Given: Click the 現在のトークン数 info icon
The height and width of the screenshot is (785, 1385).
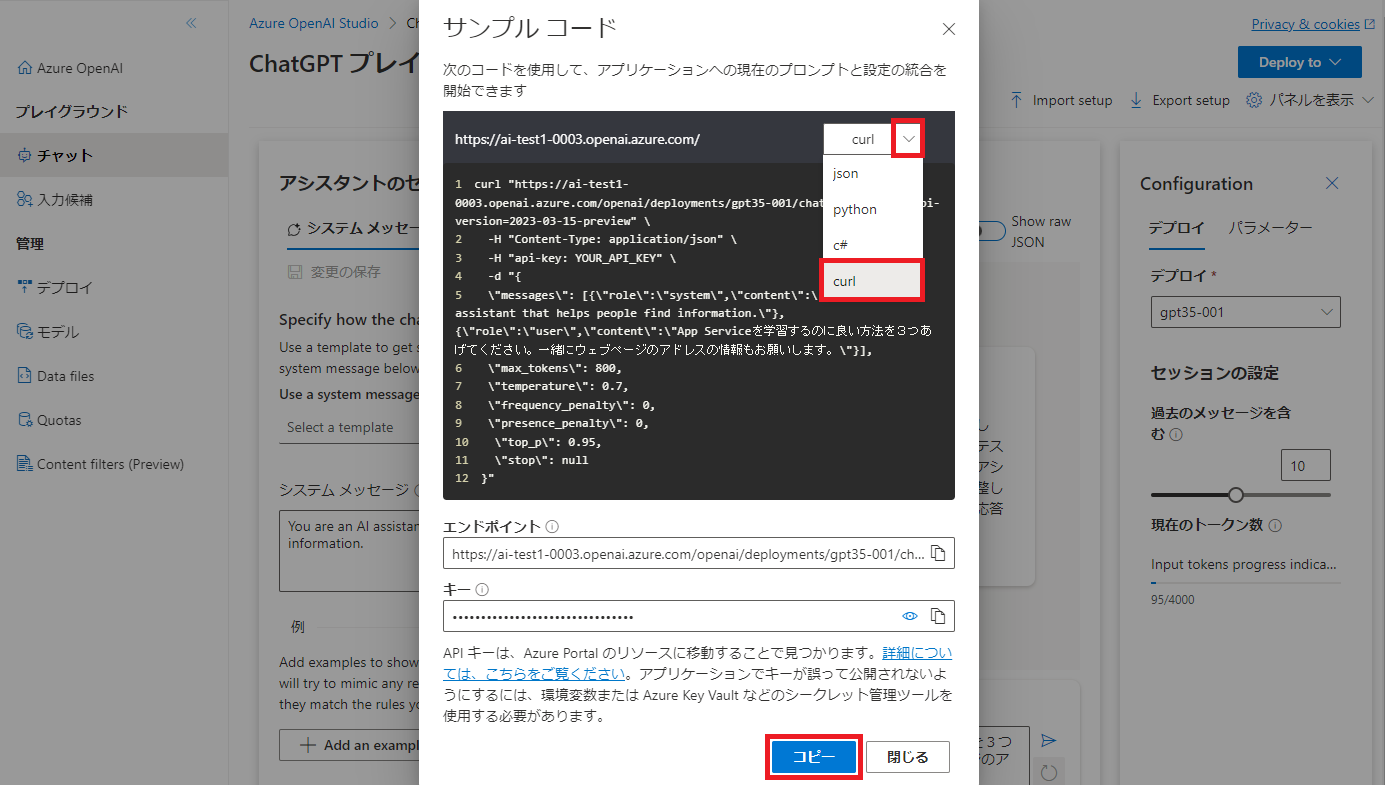Looking at the screenshot, I should click(1275, 525).
